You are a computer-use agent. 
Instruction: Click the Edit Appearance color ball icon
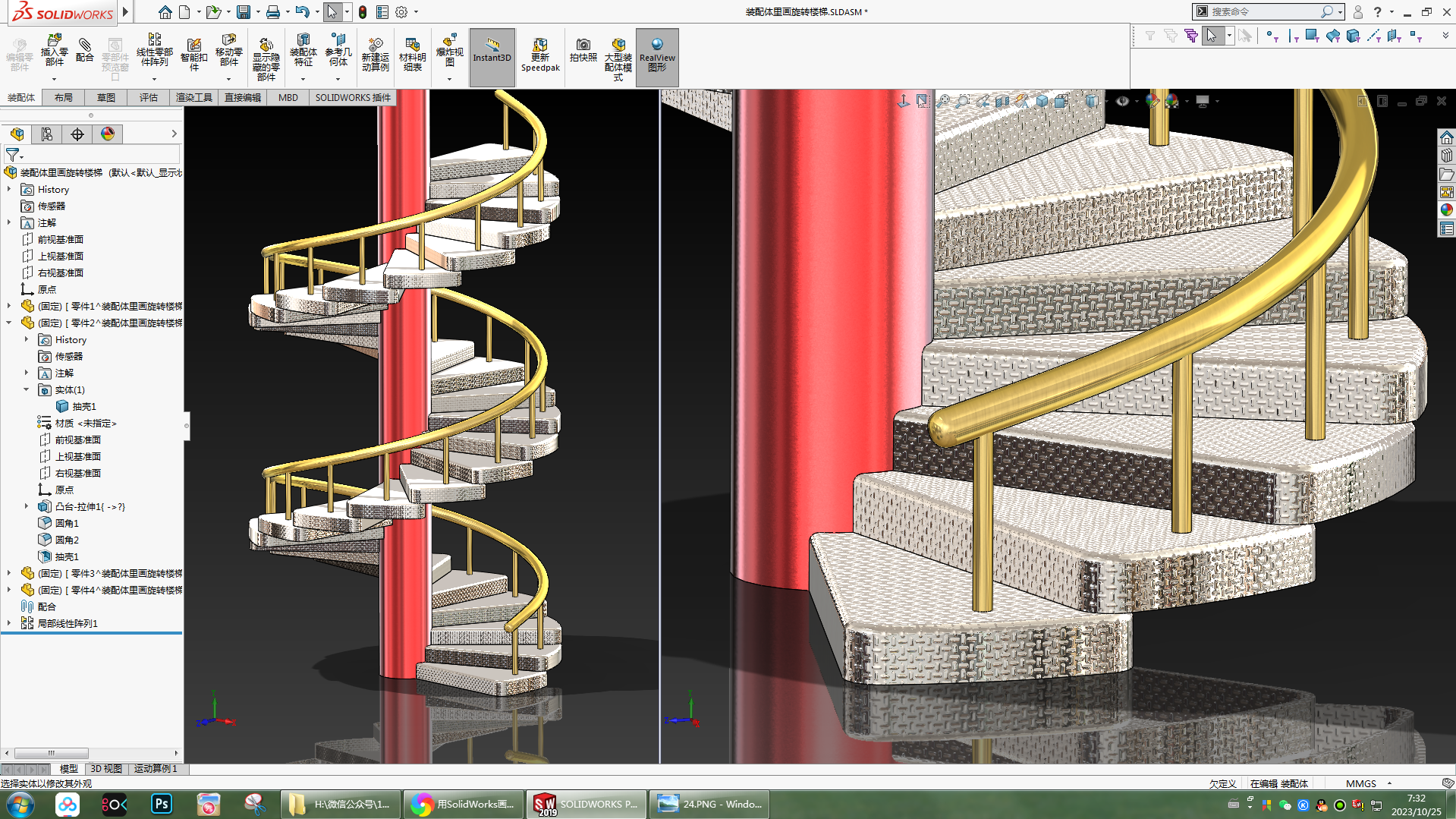click(1153, 101)
